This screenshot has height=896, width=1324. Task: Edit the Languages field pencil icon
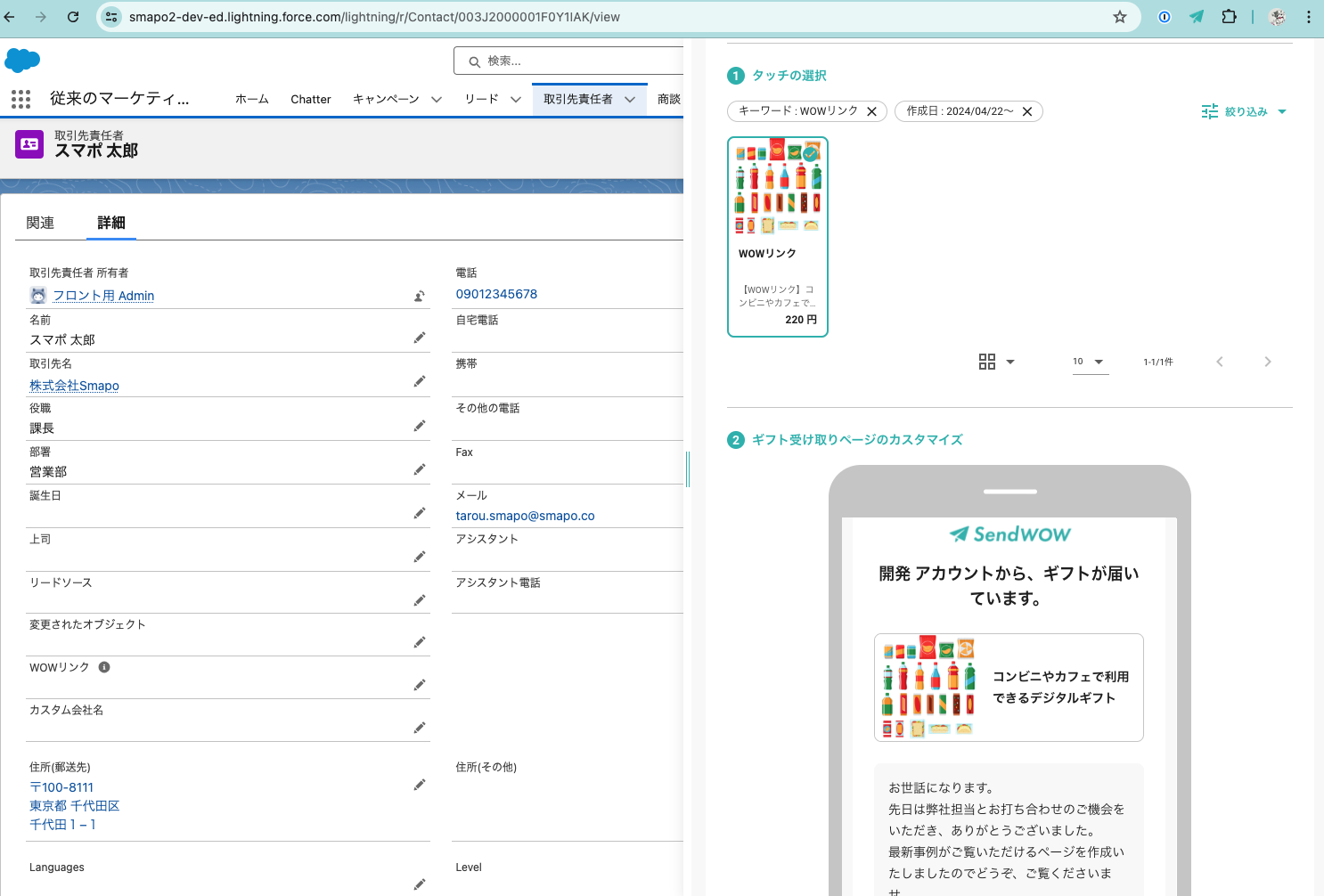click(419, 884)
